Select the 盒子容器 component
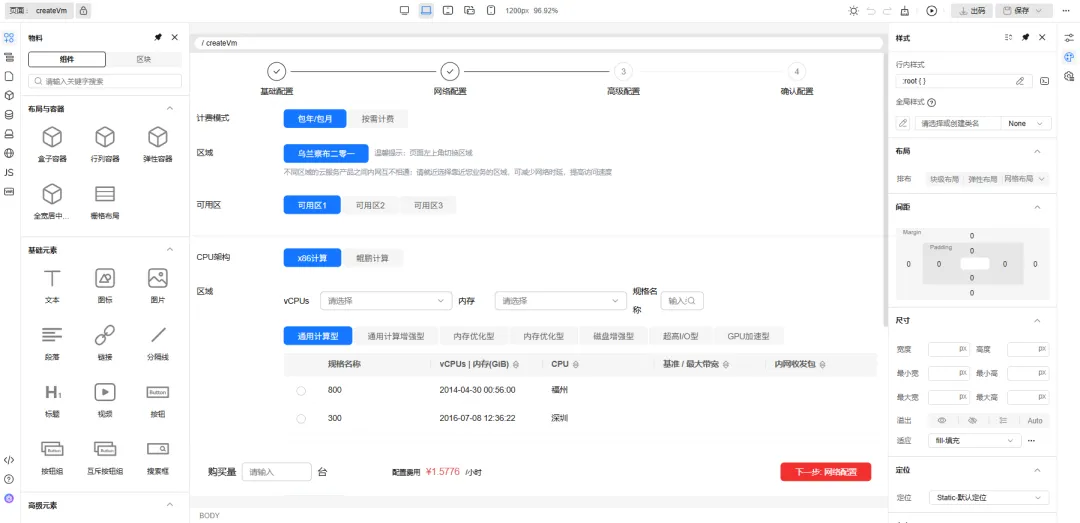 pos(52,144)
